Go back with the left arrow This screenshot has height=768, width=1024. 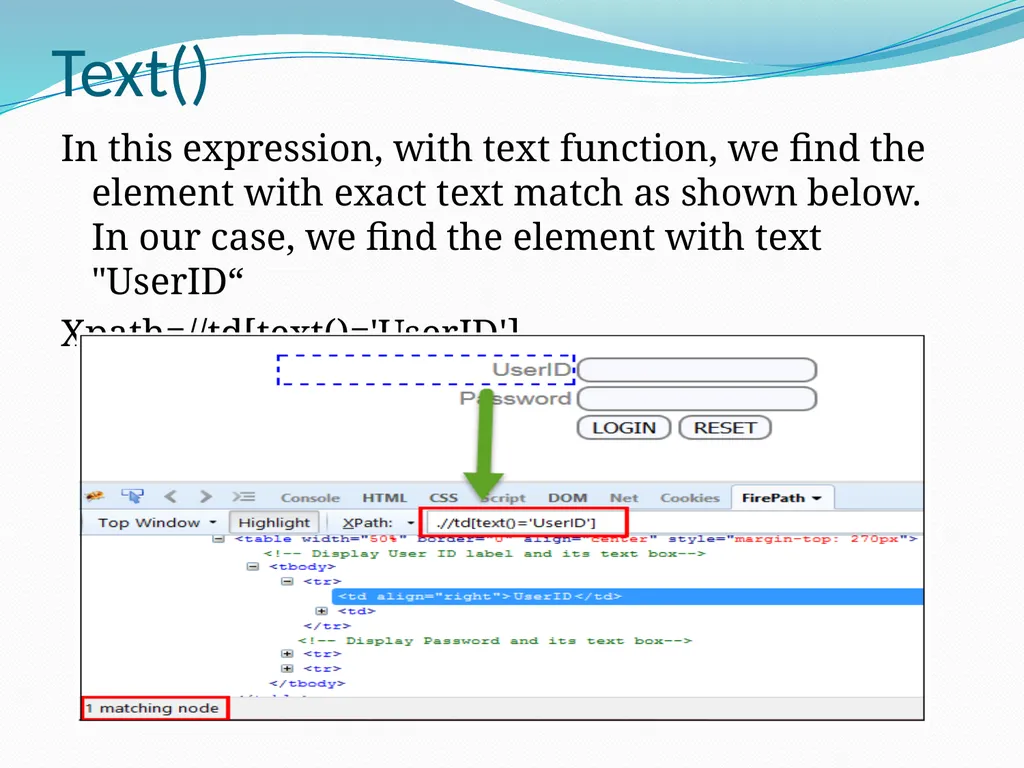tap(170, 496)
